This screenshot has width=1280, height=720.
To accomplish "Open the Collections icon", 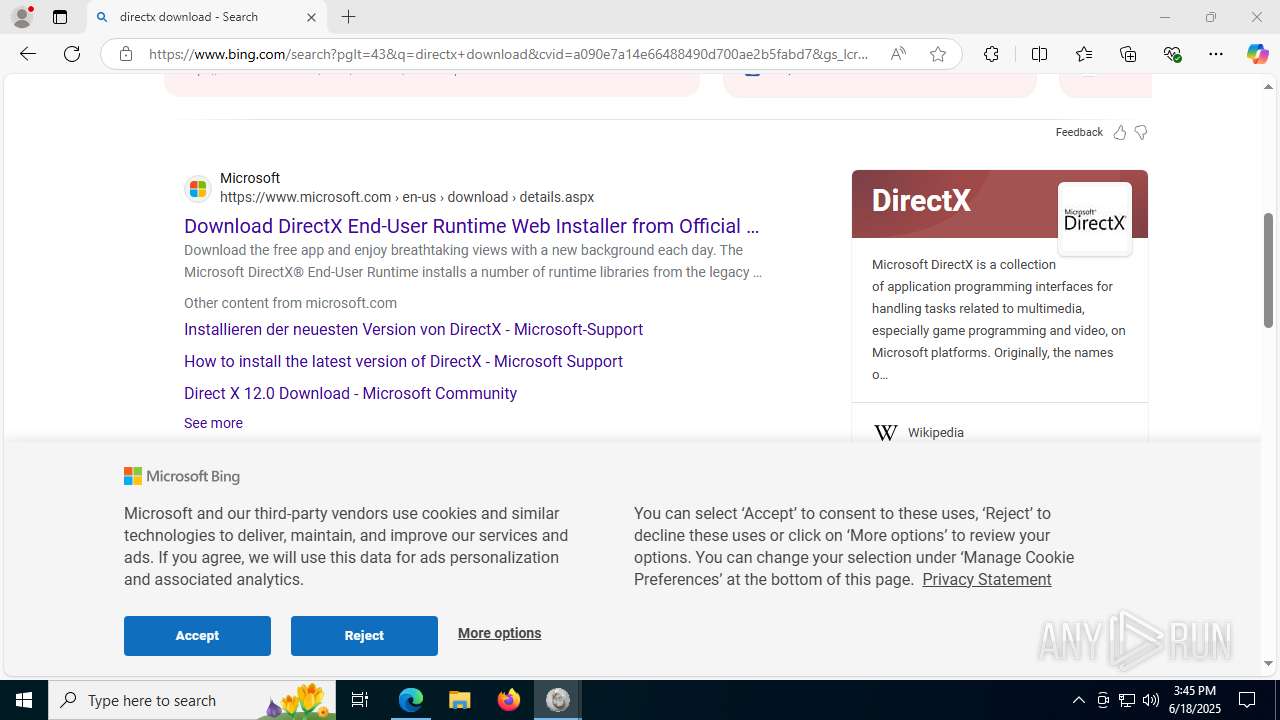I will [x=1128, y=54].
